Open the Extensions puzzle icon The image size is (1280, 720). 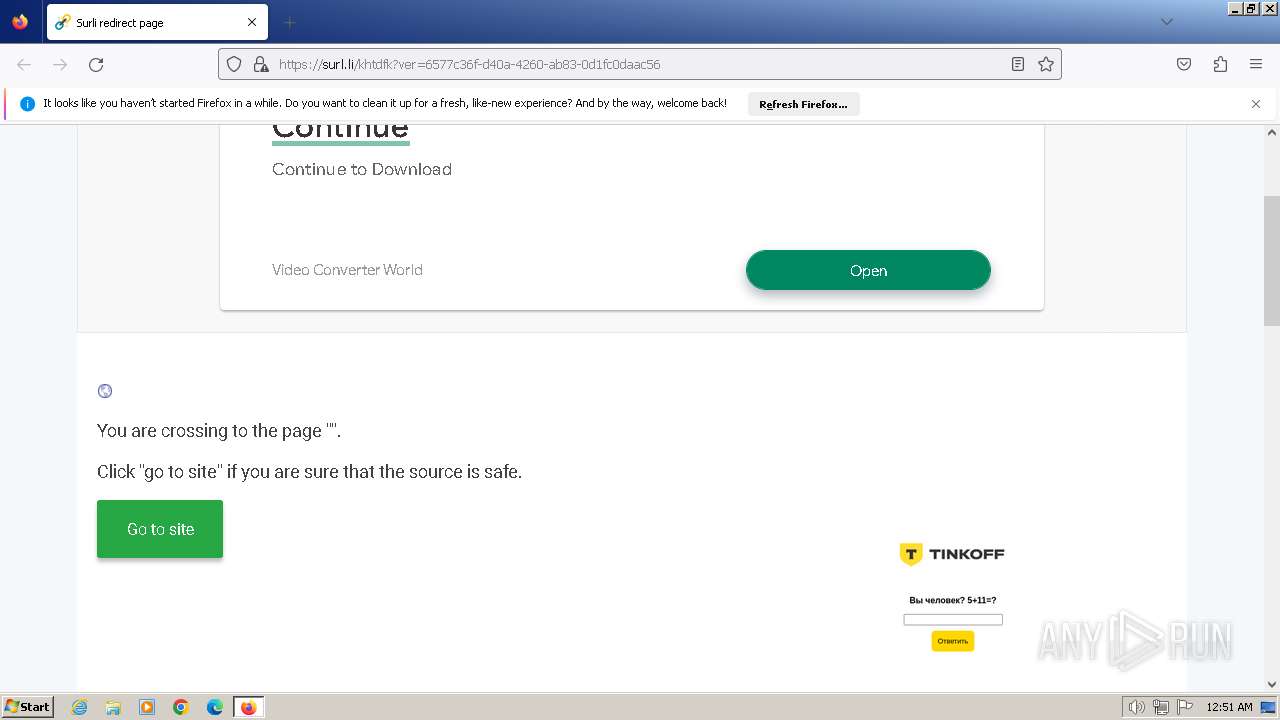pos(1220,64)
